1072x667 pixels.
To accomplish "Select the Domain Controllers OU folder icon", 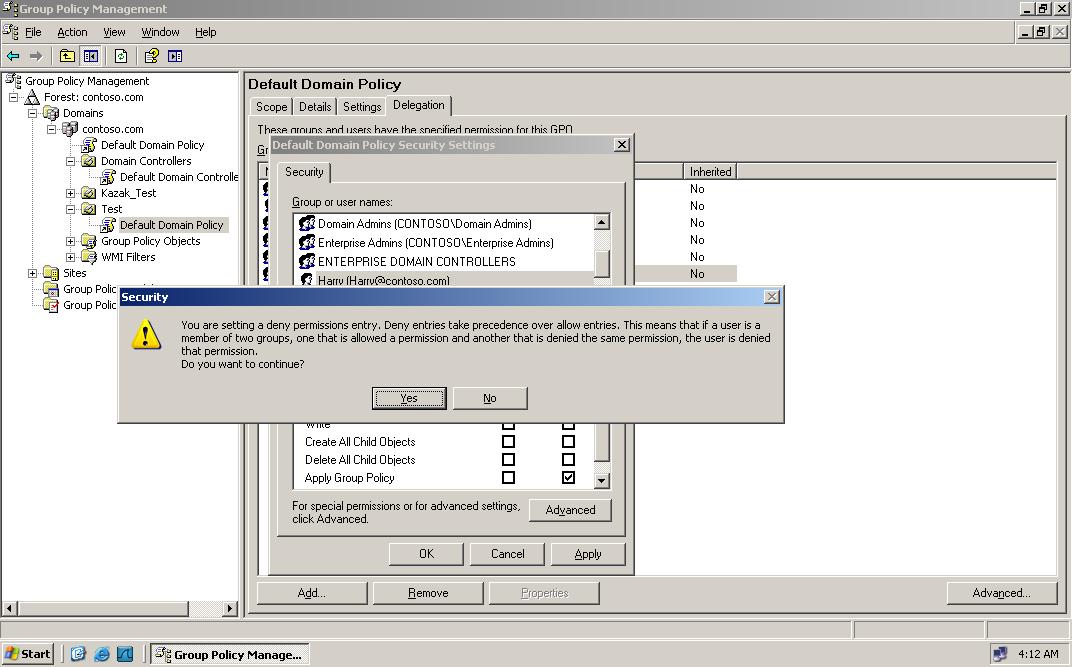I will (x=89, y=161).
